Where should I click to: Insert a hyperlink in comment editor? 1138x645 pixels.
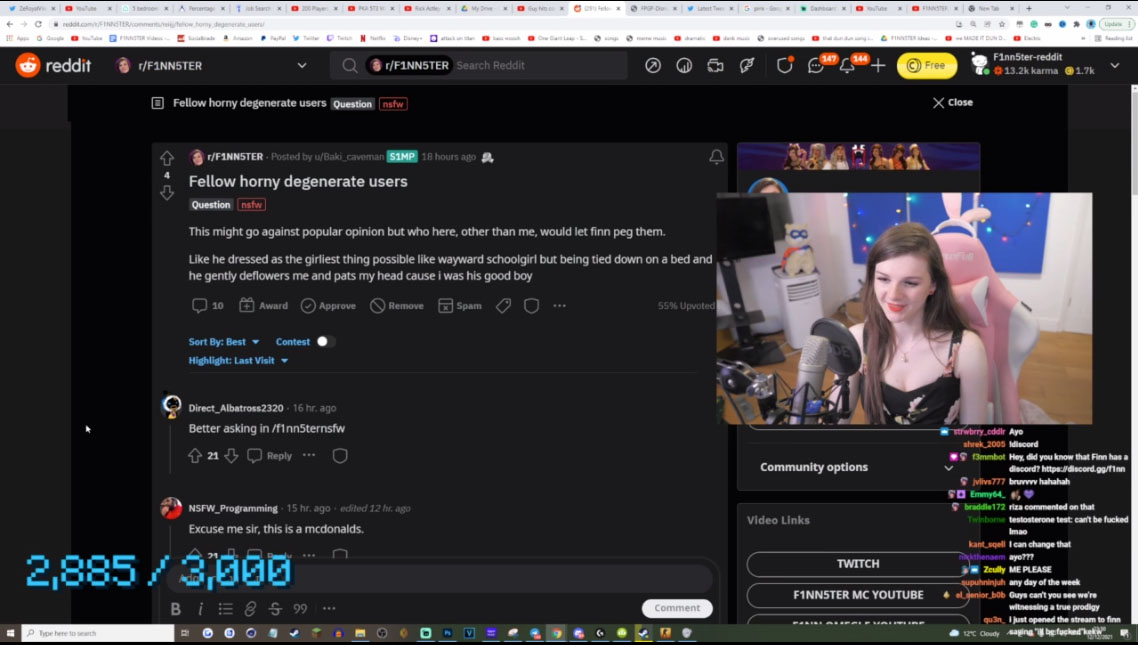point(250,609)
